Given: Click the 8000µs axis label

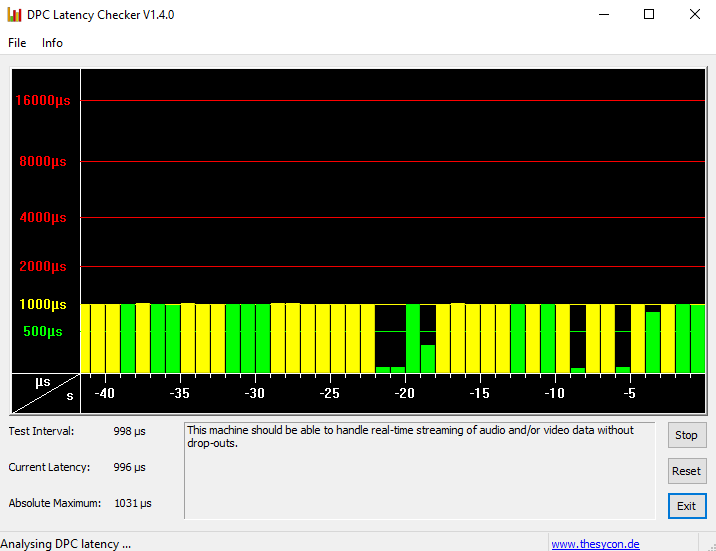Looking at the screenshot, I should (43, 162).
